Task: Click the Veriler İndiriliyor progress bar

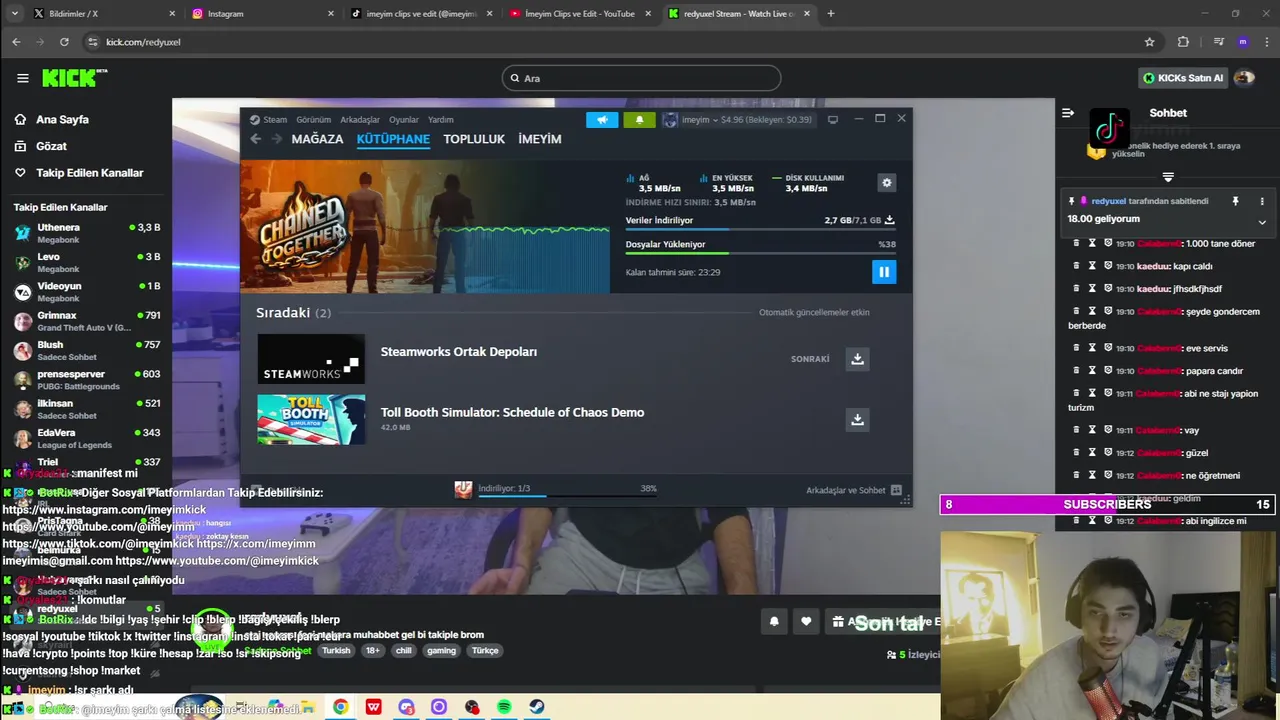Action: pos(760,229)
